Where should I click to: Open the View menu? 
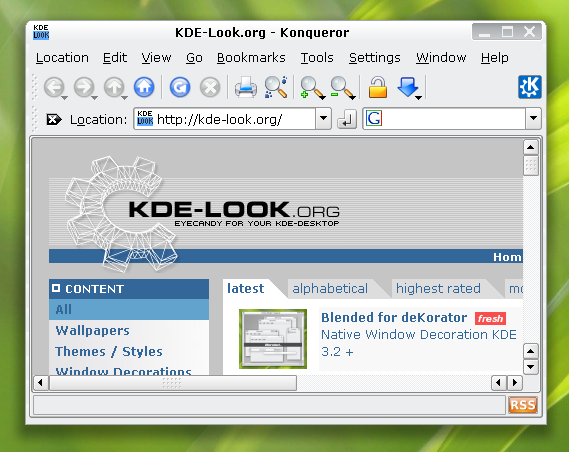click(x=156, y=58)
